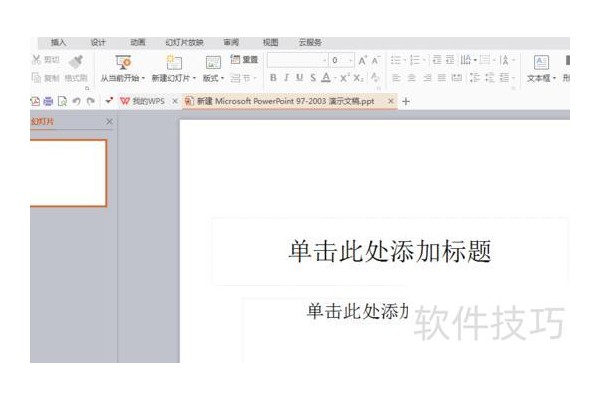The width and height of the screenshot is (600, 400).
Task: Click the Copy (复制) icon
Action: click(36, 78)
